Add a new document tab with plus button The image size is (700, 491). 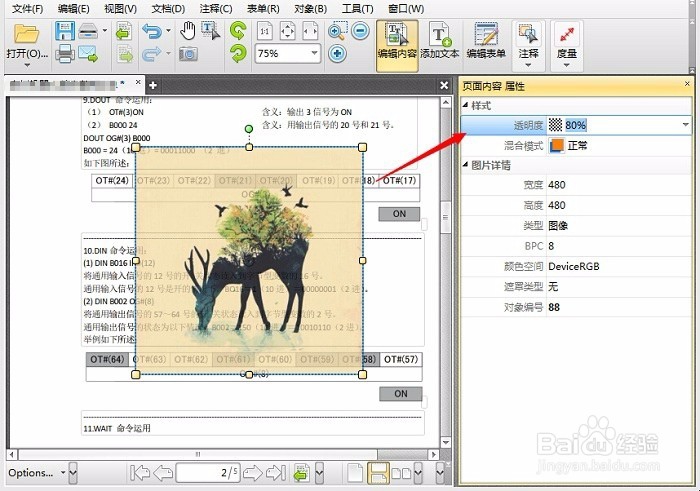point(153,85)
